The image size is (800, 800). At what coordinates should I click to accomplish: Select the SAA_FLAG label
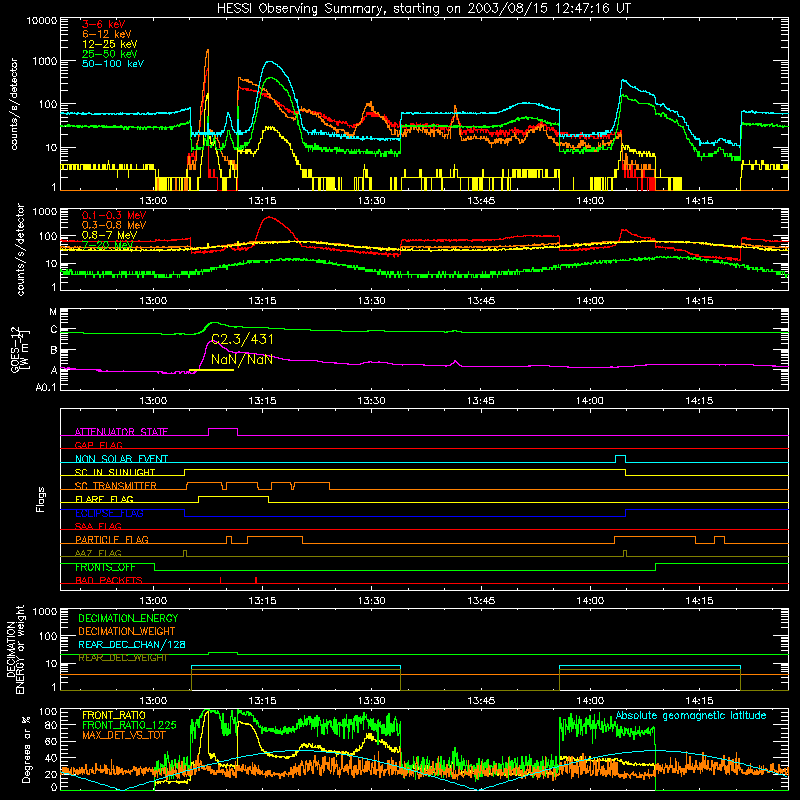(x=98, y=526)
